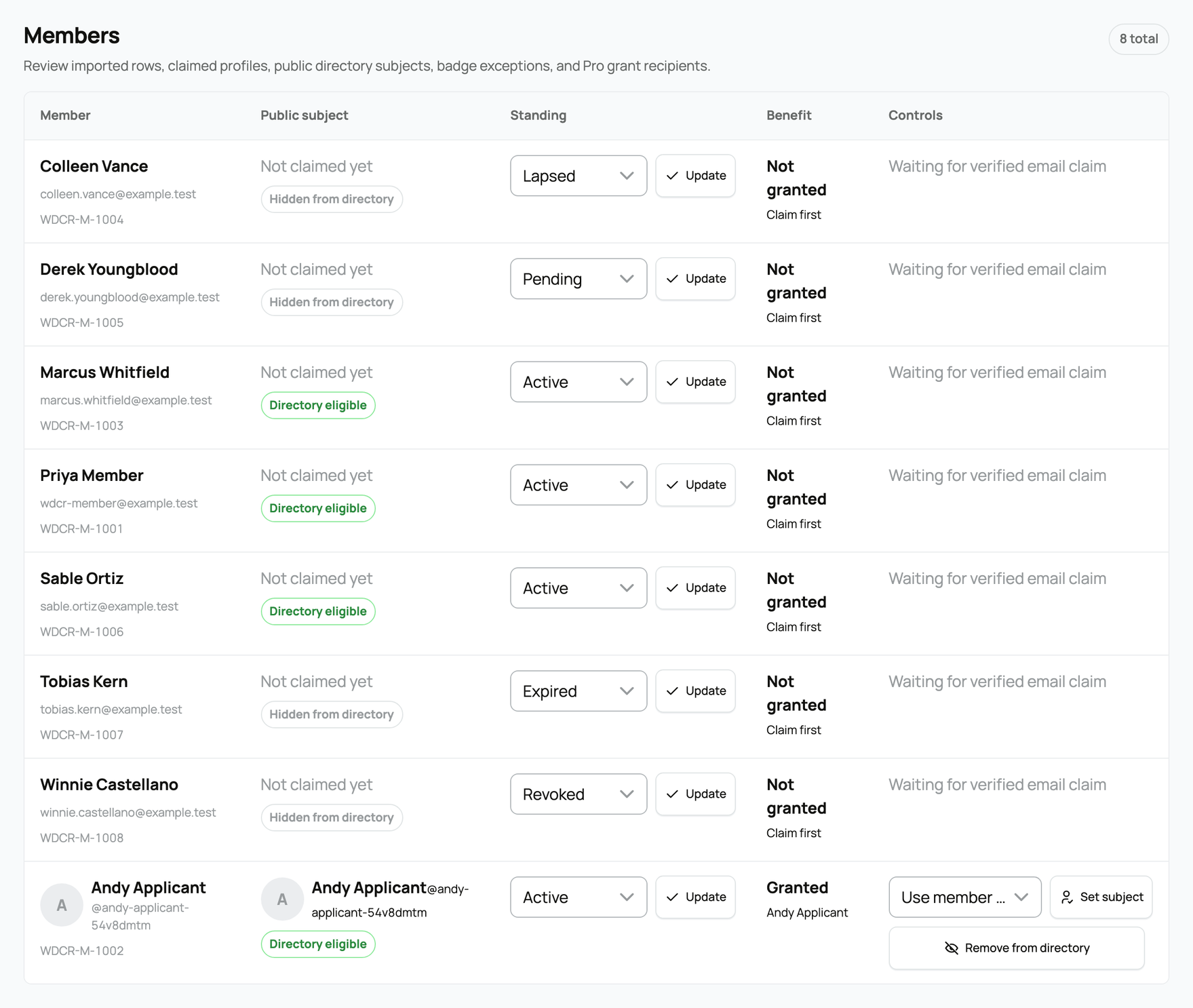
Task: Click the Controls column header
Action: click(x=916, y=116)
